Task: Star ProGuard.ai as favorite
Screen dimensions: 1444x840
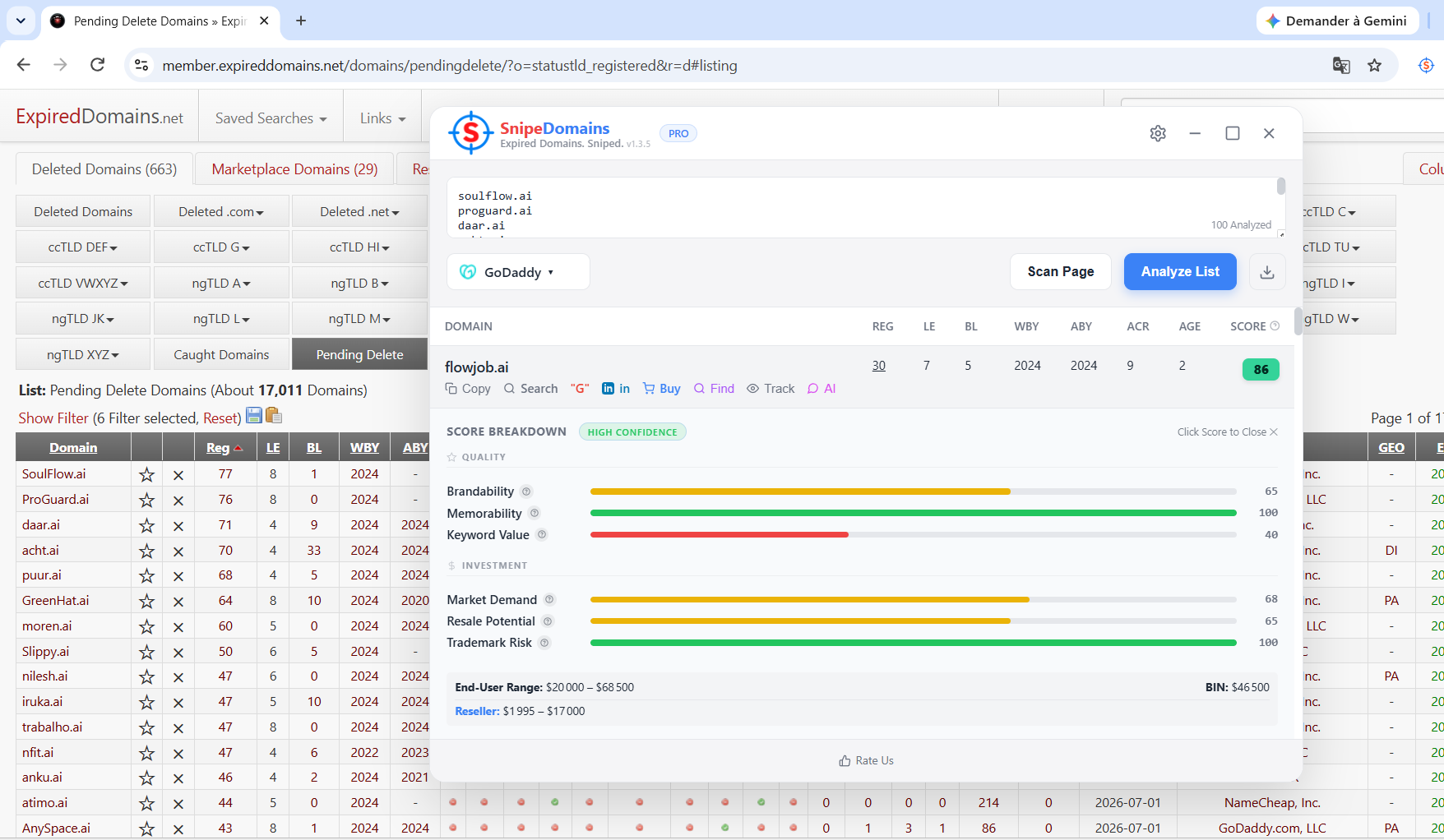Action: pyautogui.click(x=146, y=500)
